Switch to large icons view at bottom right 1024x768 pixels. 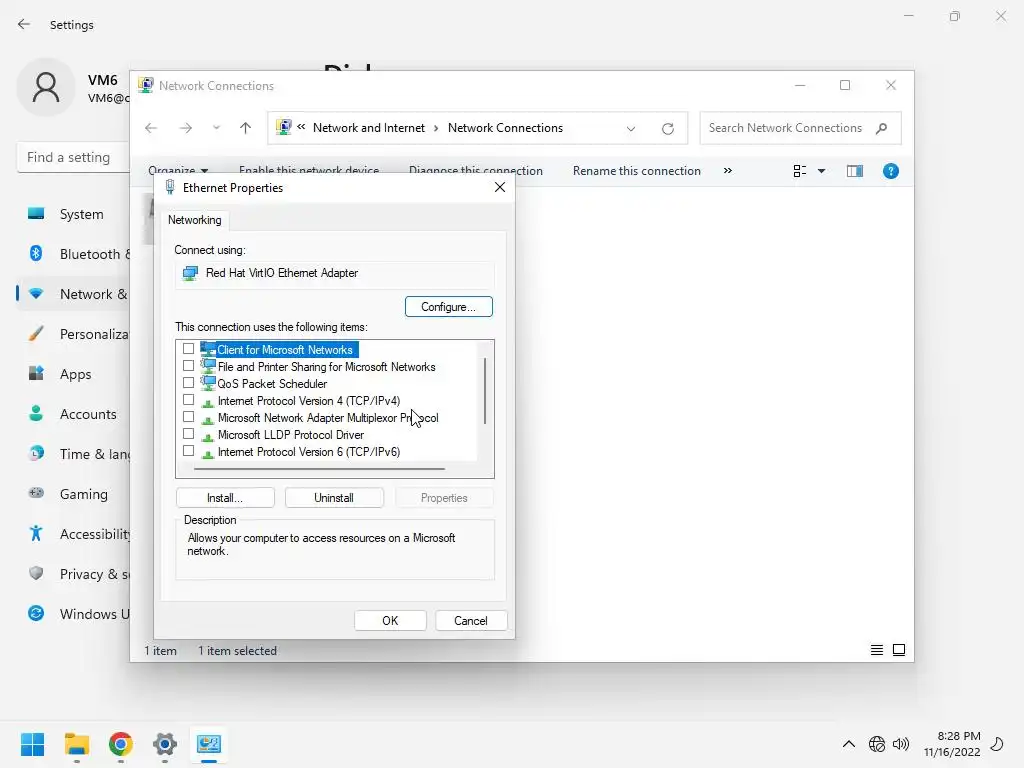tap(899, 650)
